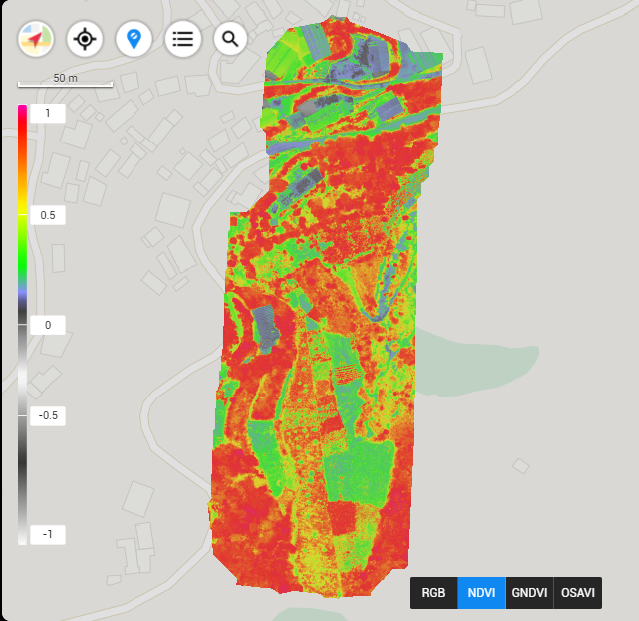Viewport: 639px width, 621px height.
Task: Click the legend value 1 label
Action: (47, 114)
